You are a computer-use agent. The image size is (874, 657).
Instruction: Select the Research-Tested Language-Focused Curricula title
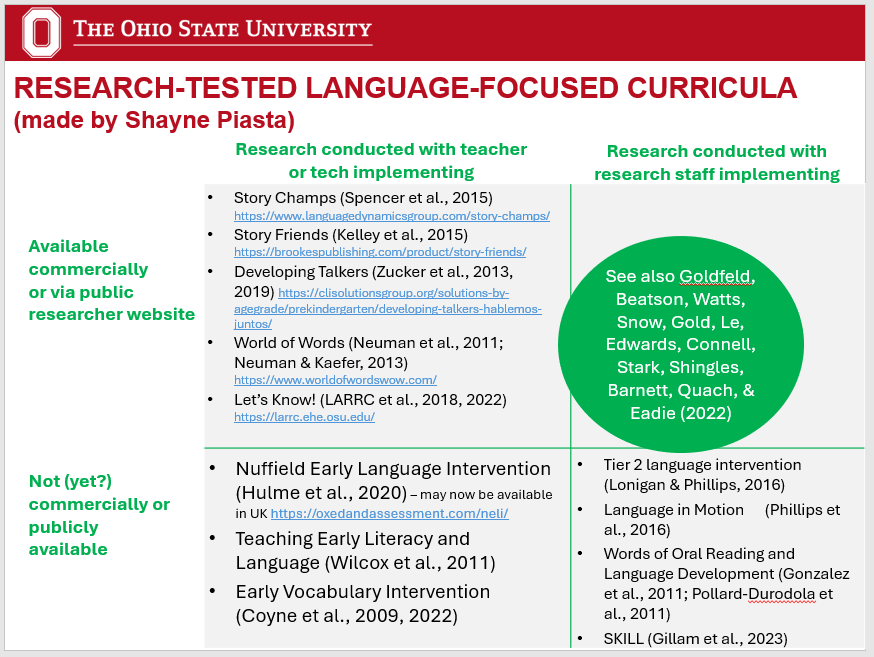click(x=405, y=88)
